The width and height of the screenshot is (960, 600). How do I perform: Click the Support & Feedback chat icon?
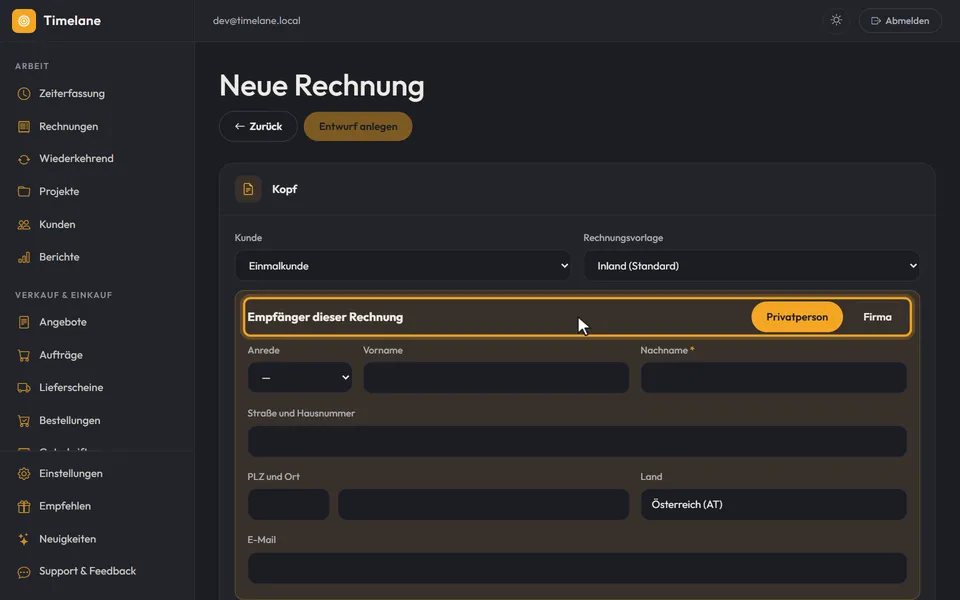pos(24,572)
